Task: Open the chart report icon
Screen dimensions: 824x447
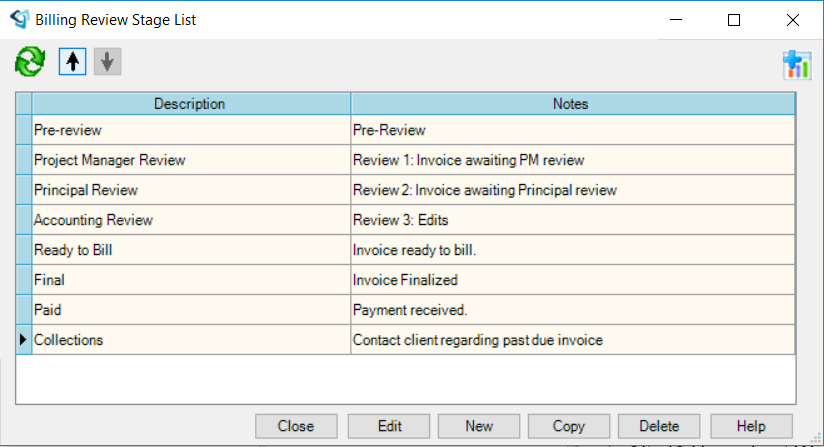Action: click(x=797, y=65)
